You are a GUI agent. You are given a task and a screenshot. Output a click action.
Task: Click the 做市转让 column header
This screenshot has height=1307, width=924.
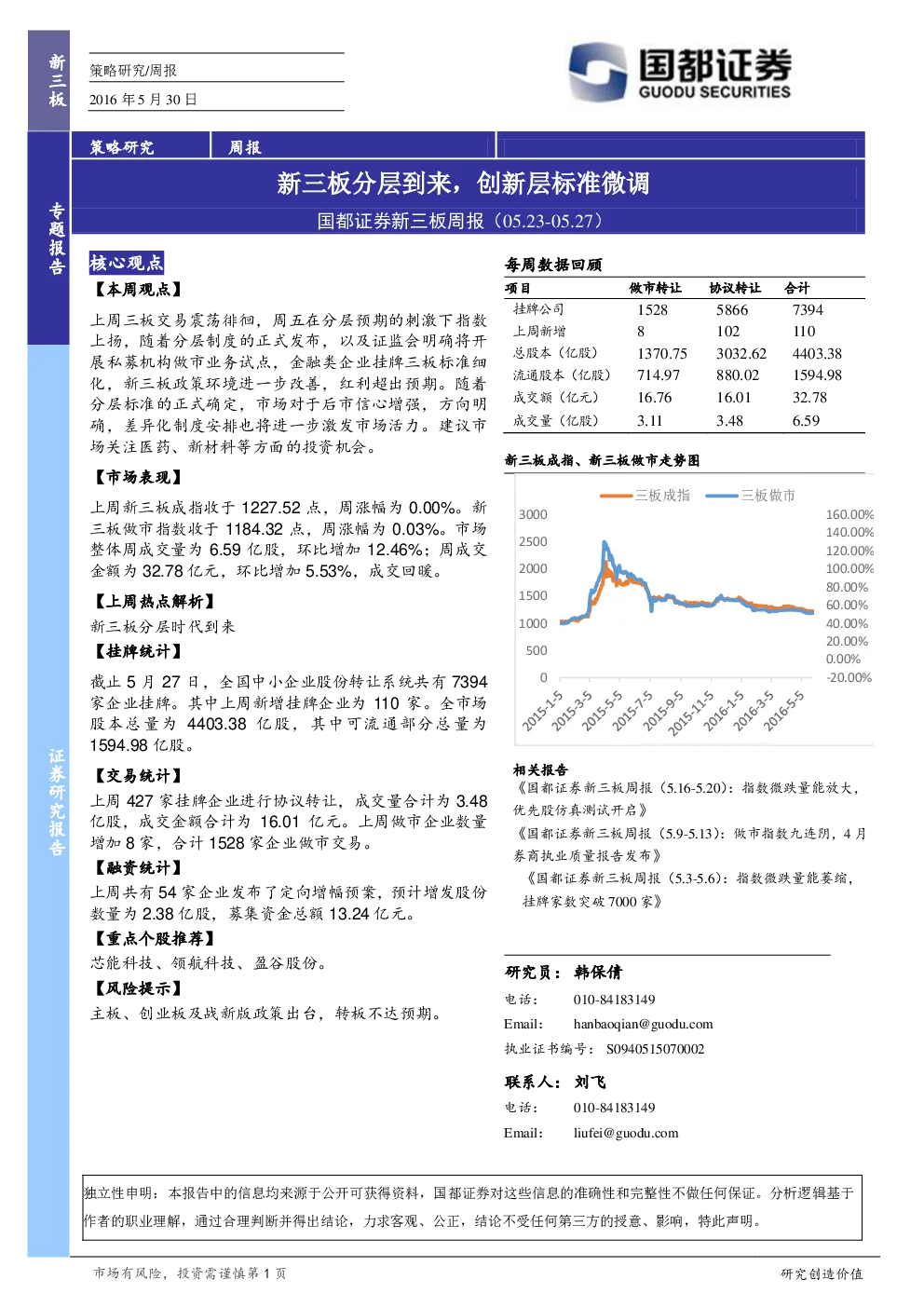(x=656, y=288)
